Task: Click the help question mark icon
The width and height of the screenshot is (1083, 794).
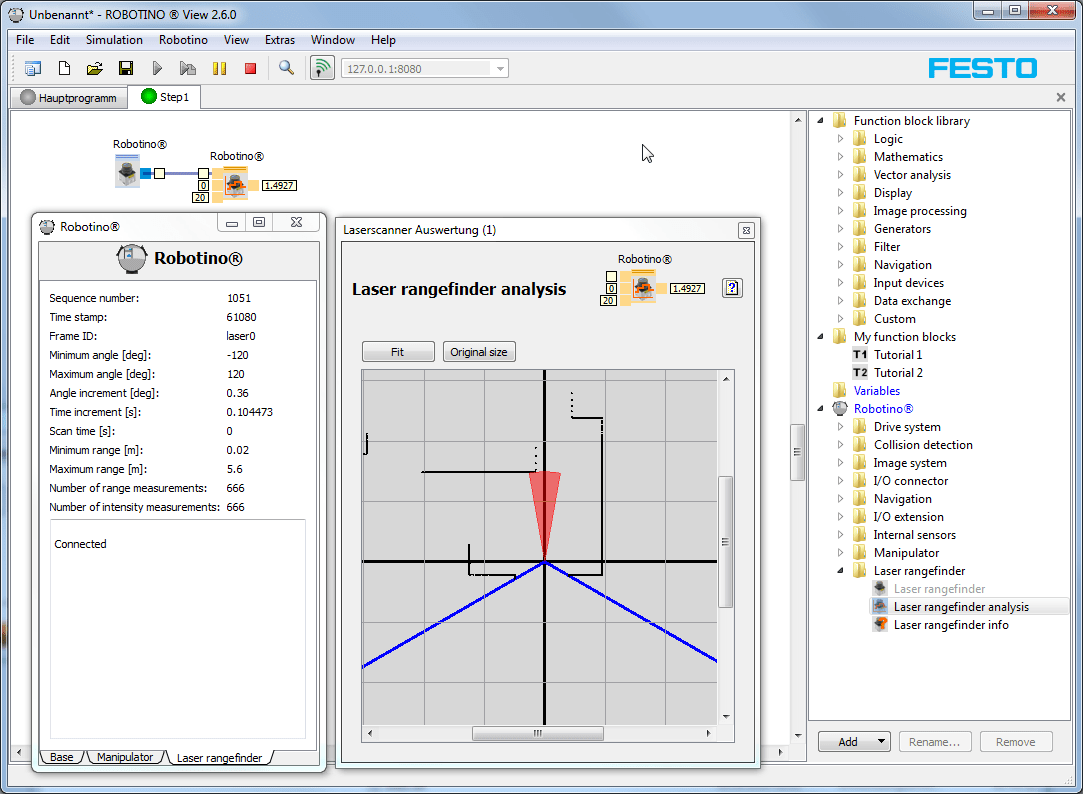Action: pyautogui.click(x=732, y=288)
